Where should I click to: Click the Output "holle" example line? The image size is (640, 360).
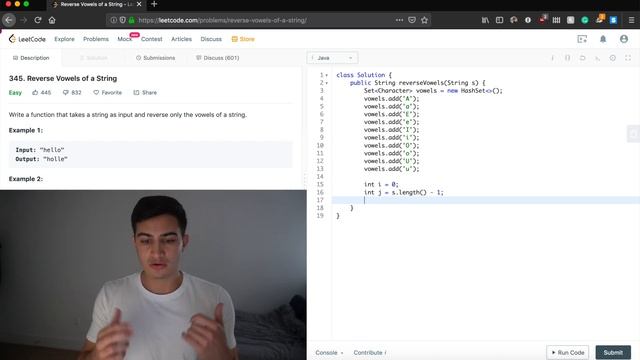41,159
